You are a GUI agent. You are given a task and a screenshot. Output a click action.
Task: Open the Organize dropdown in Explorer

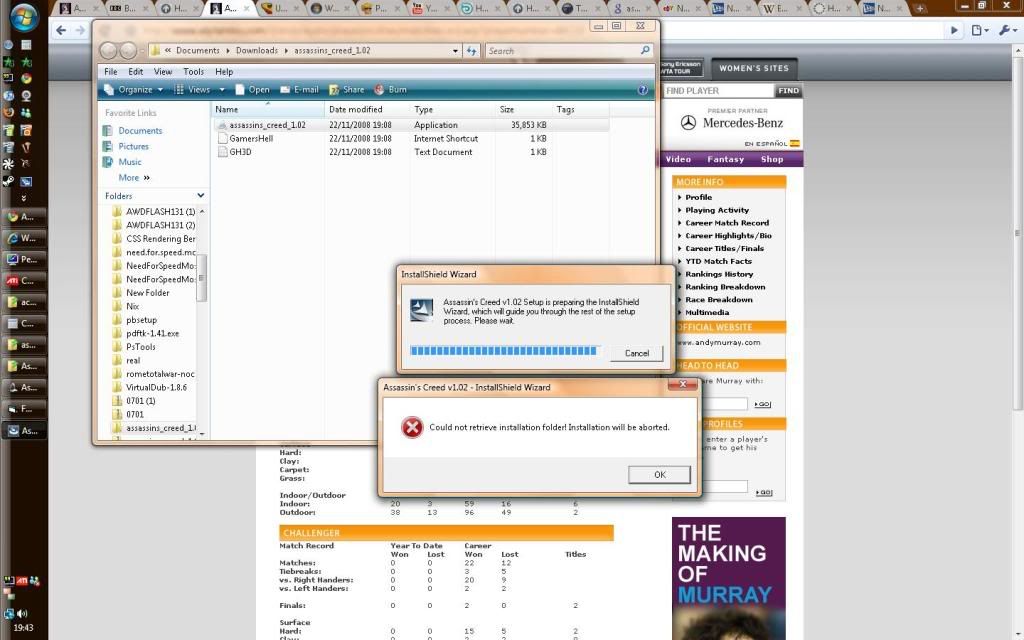pos(133,90)
